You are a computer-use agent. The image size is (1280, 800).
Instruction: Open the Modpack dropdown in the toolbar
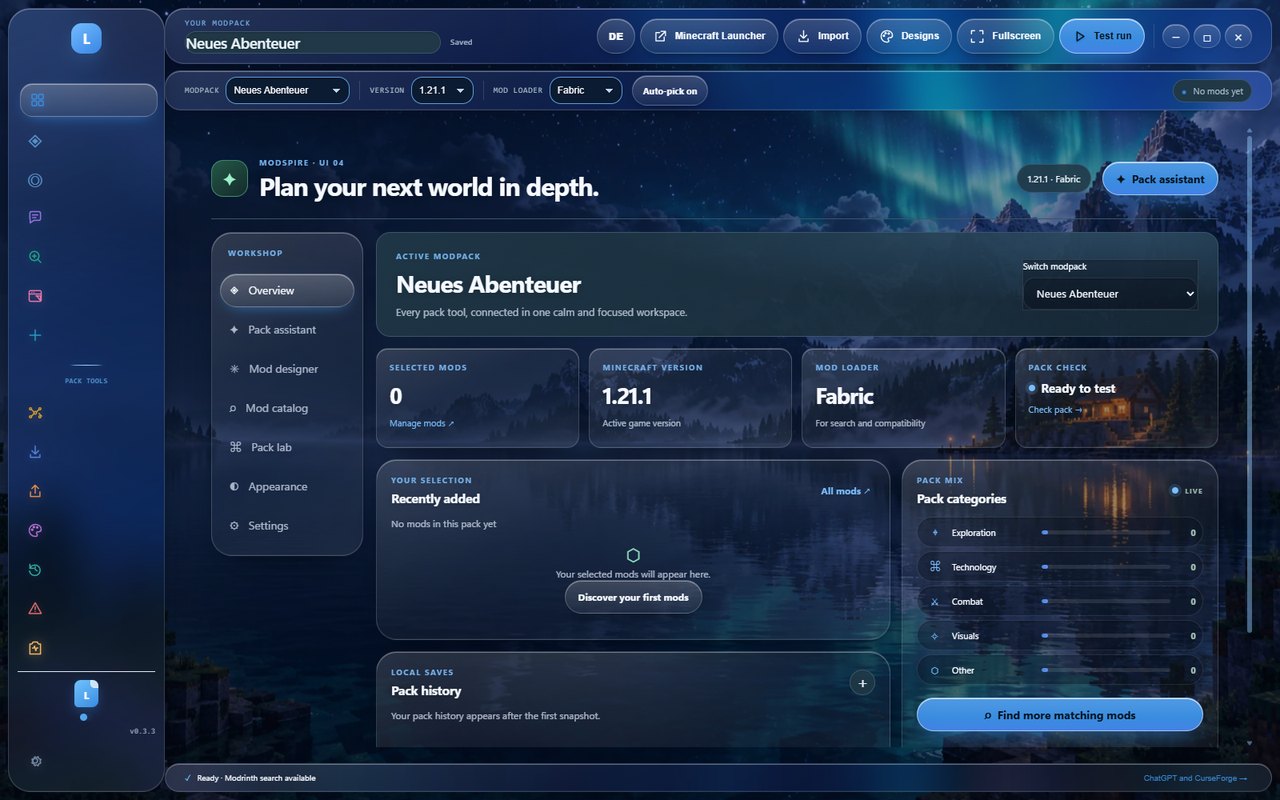pyautogui.click(x=287, y=90)
